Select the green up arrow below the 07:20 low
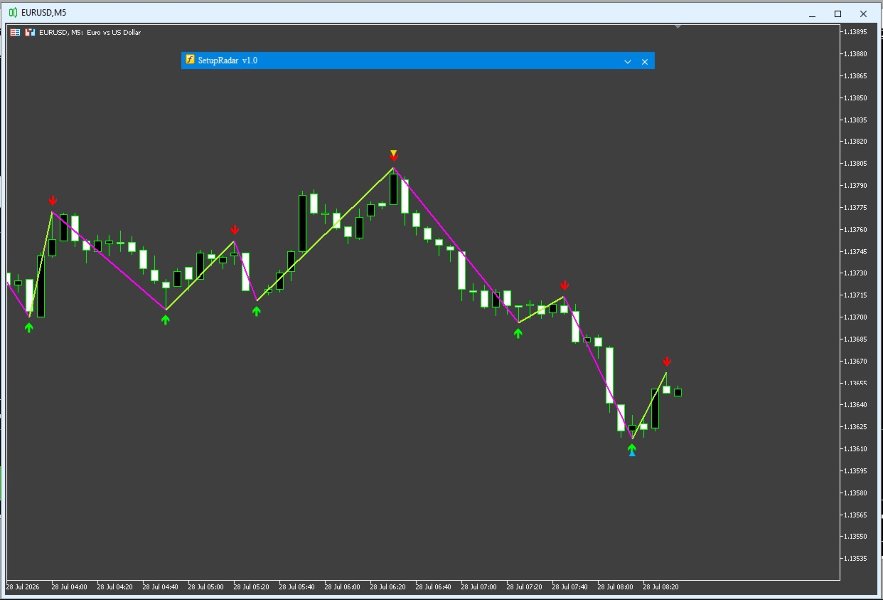 tap(518, 333)
